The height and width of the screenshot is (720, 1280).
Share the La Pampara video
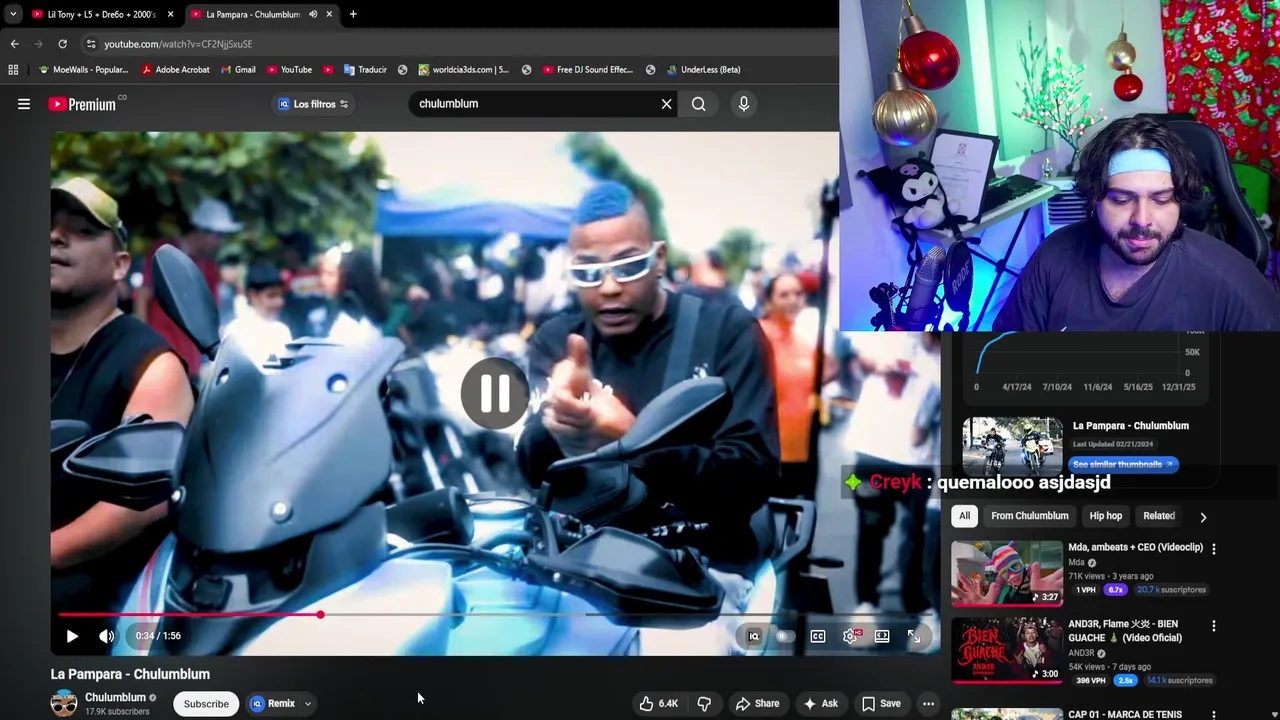(757, 704)
